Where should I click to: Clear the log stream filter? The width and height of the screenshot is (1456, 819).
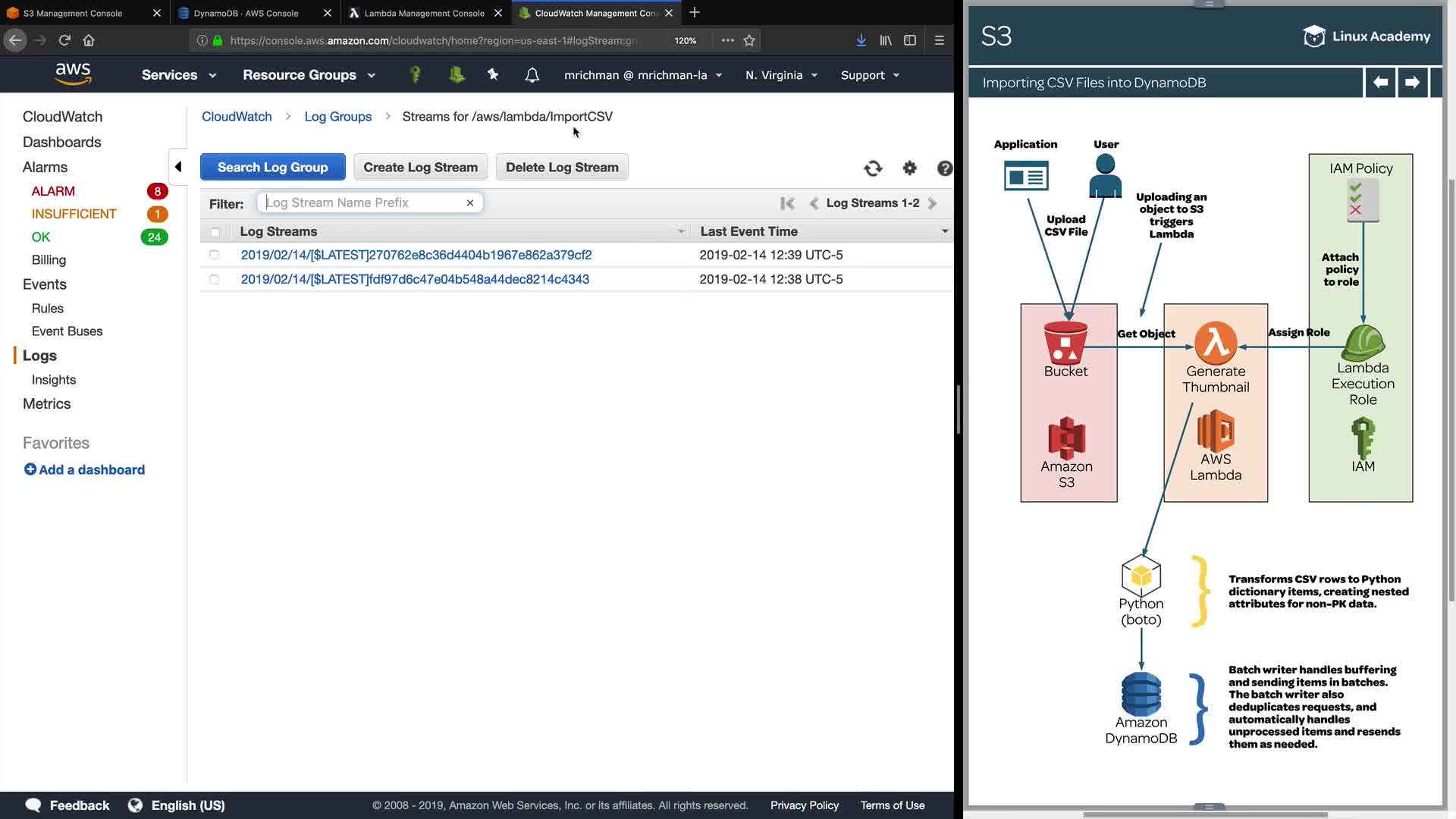(x=470, y=202)
